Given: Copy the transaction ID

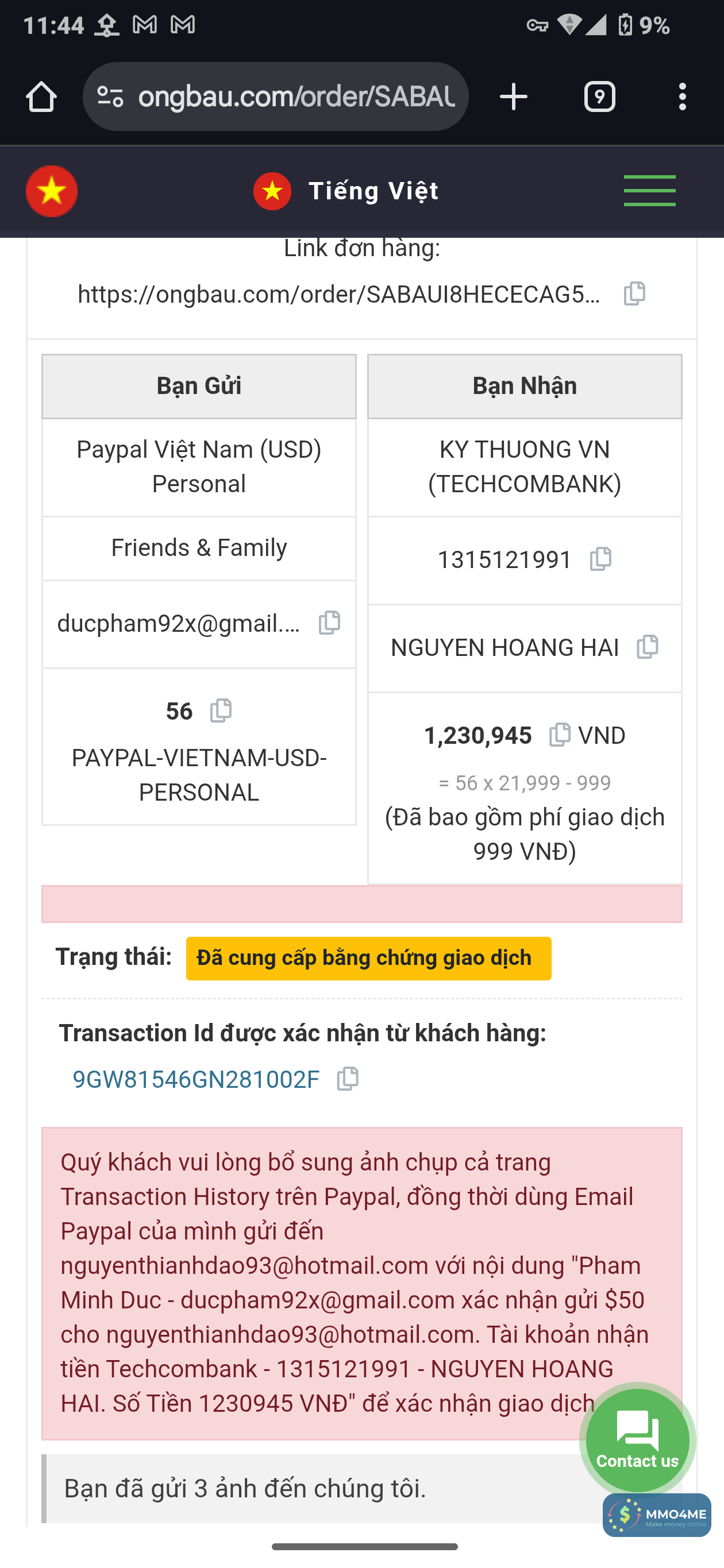Looking at the screenshot, I should click(x=348, y=1079).
